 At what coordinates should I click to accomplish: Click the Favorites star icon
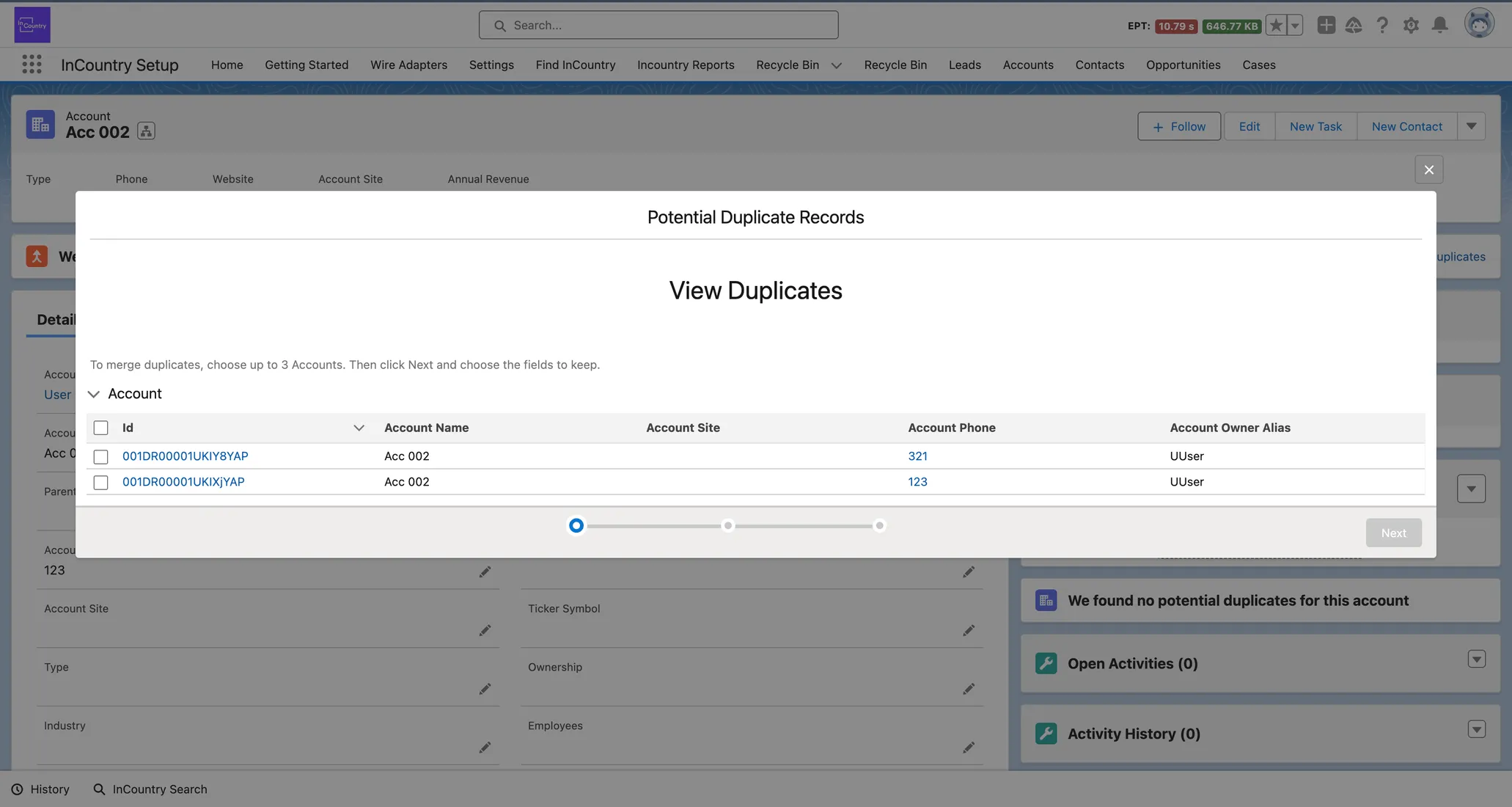tap(1276, 25)
